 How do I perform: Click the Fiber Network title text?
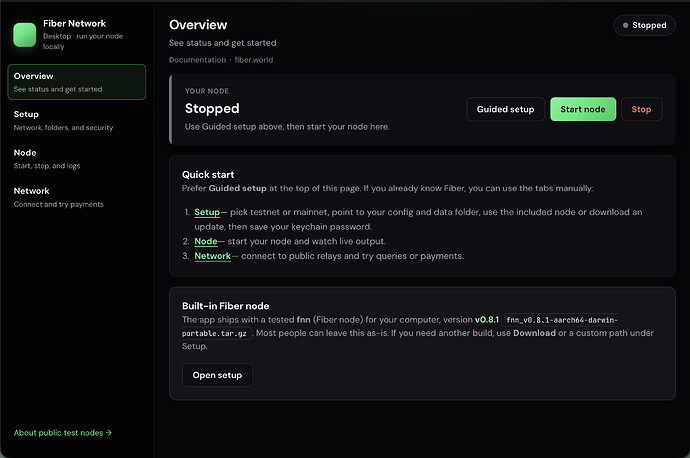point(74,24)
